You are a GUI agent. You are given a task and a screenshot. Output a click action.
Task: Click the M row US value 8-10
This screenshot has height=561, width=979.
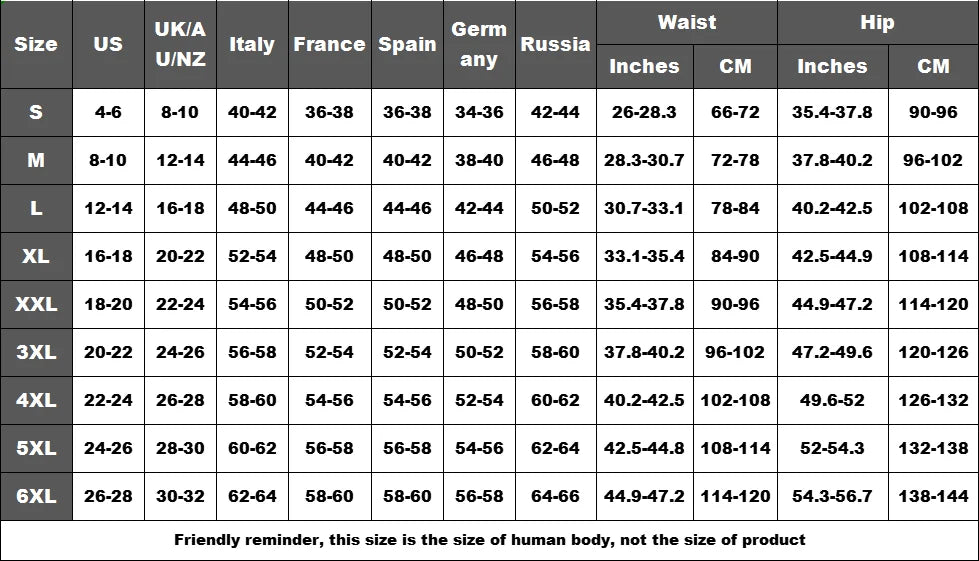click(x=108, y=160)
